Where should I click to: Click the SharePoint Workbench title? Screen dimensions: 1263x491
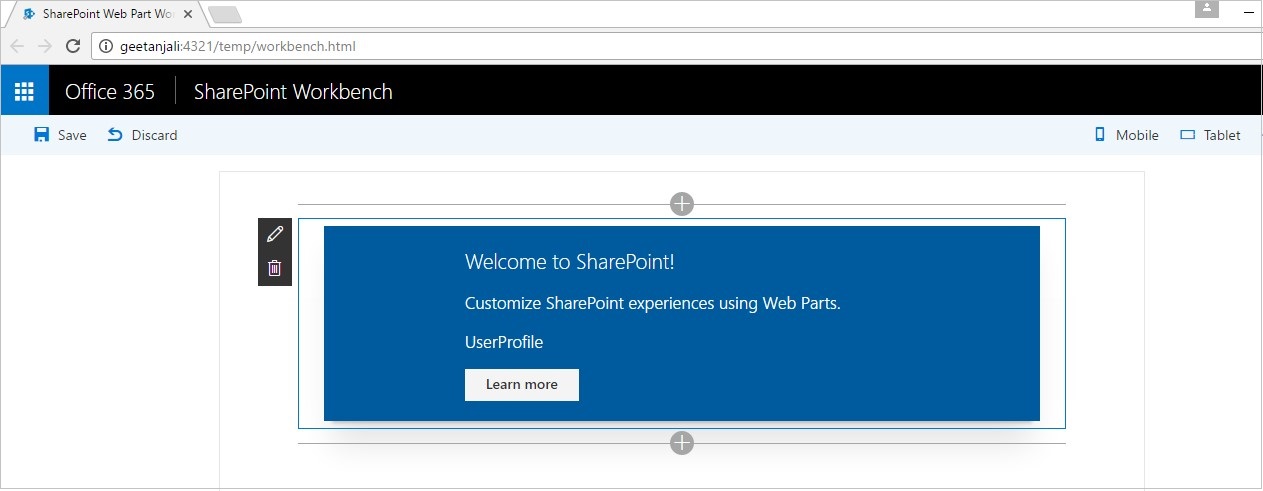click(x=293, y=92)
